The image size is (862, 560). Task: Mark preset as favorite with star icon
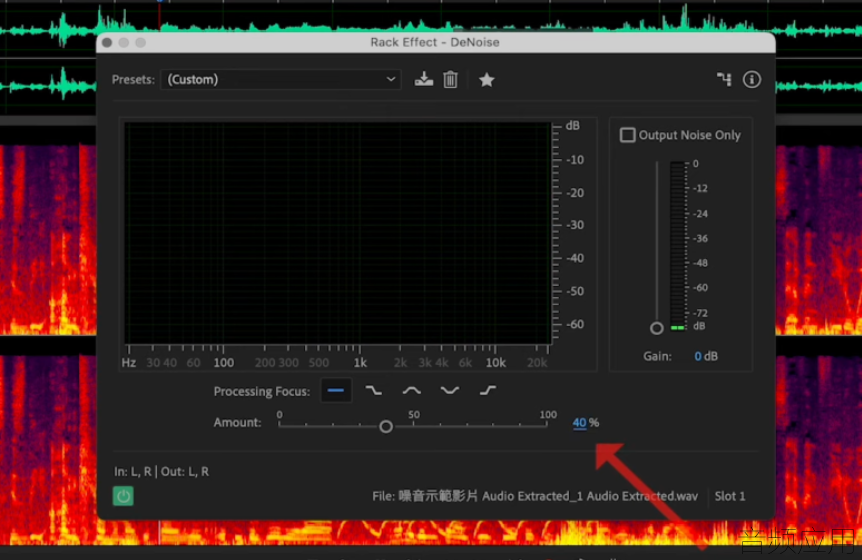487,80
